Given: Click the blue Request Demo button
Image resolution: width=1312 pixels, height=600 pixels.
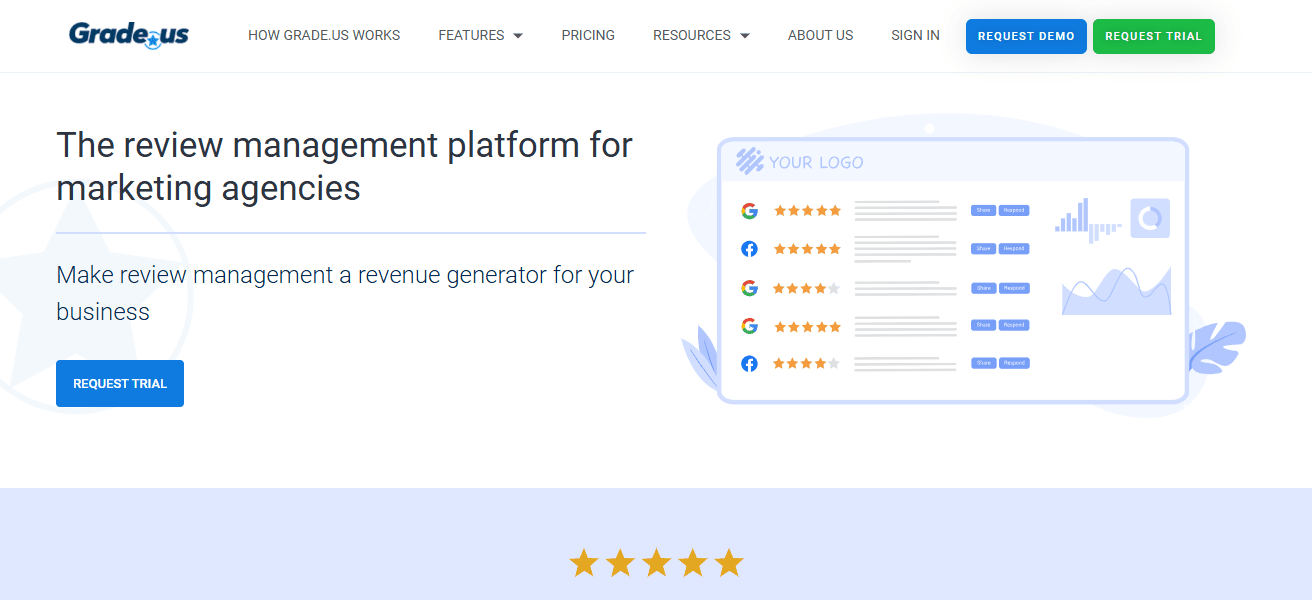Looking at the screenshot, I should 1026,36.
